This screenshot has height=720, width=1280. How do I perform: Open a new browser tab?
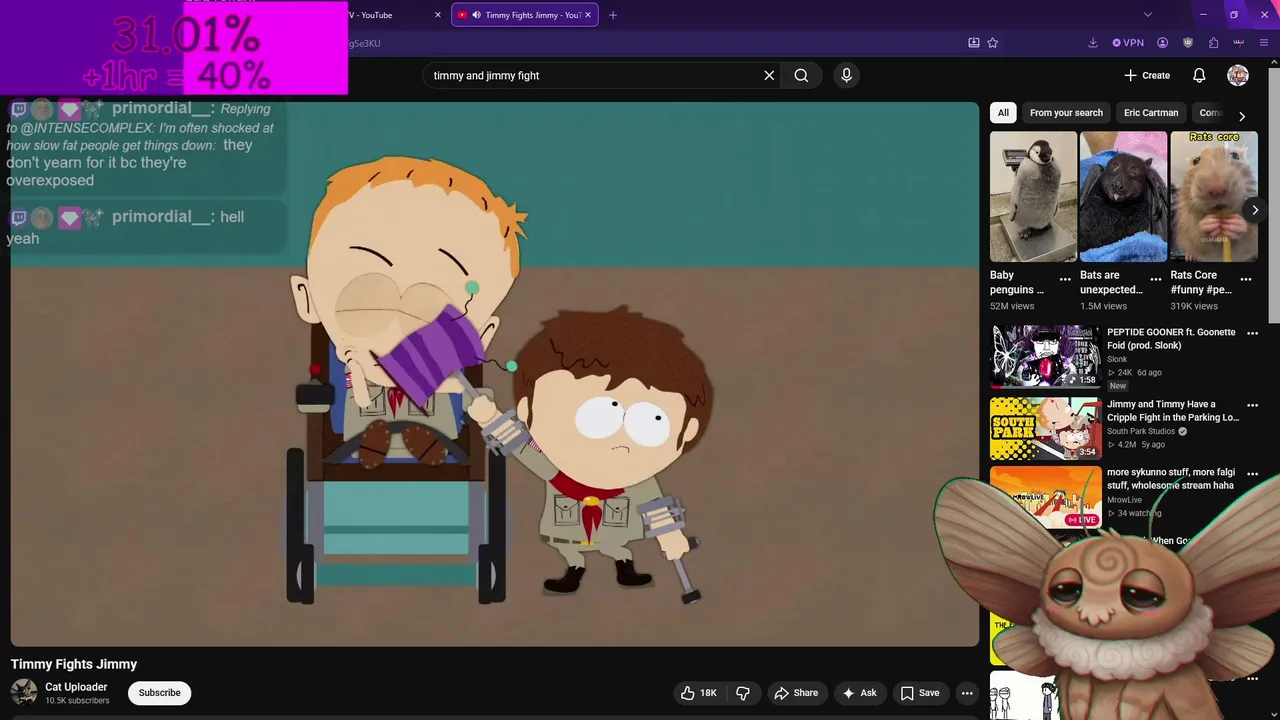coord(613,15)
